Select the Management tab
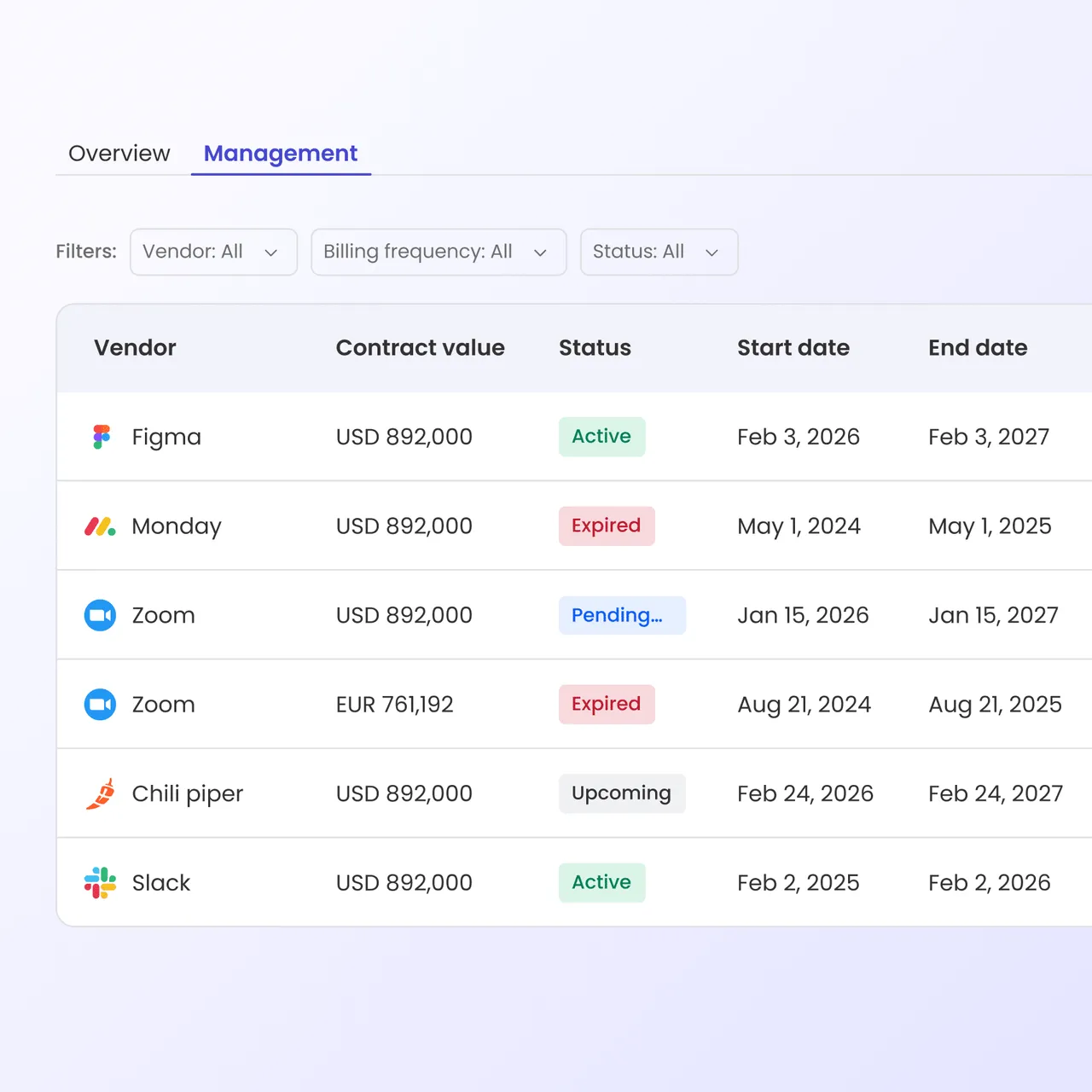The image size is (1092, 1092). point(281,154)
